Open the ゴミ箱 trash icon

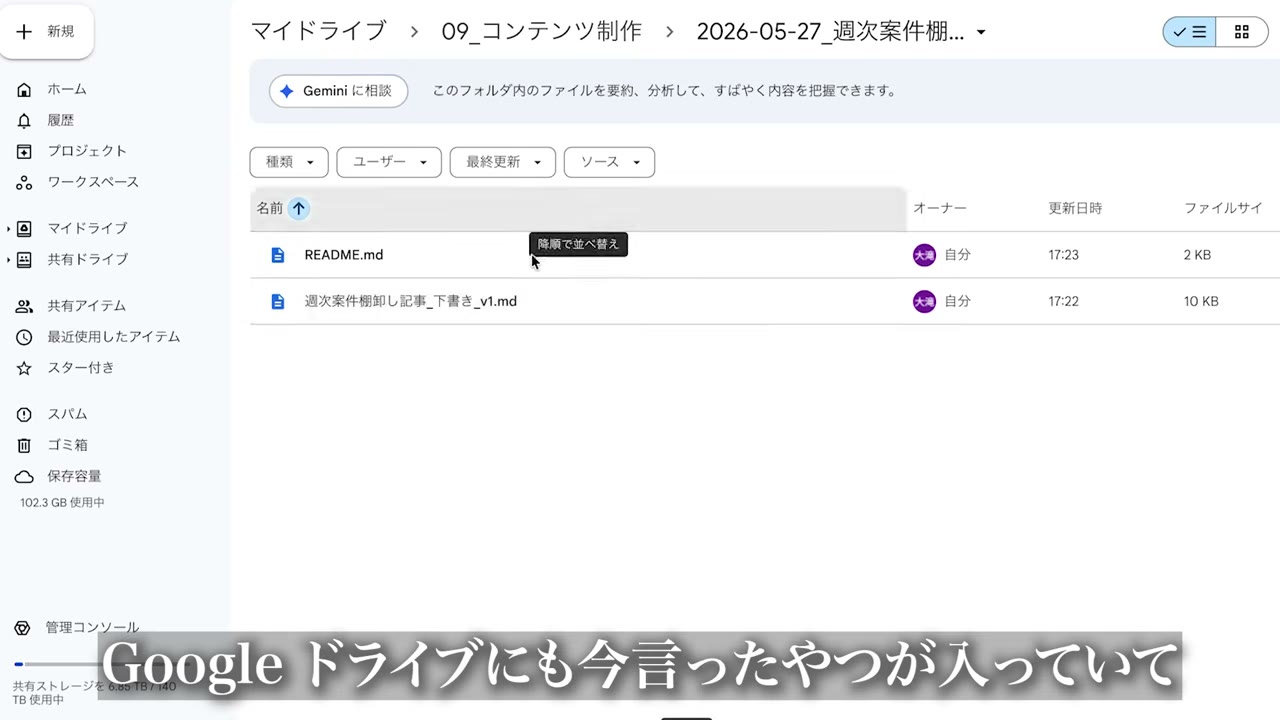tap(24, 446)
